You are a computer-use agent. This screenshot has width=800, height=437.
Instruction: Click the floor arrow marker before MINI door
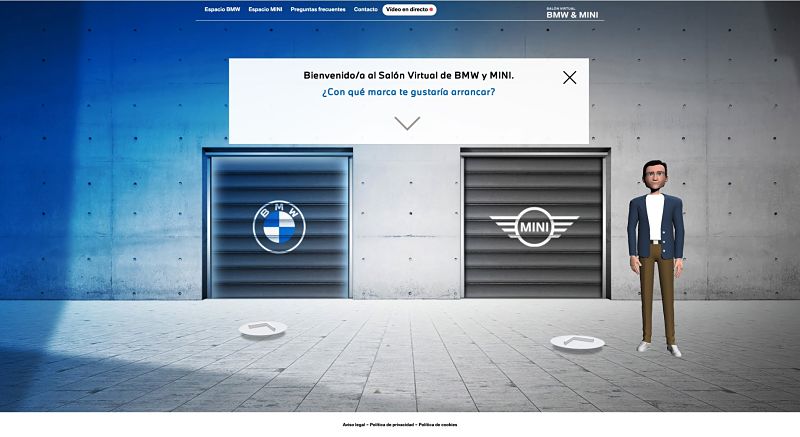(578, 342)
